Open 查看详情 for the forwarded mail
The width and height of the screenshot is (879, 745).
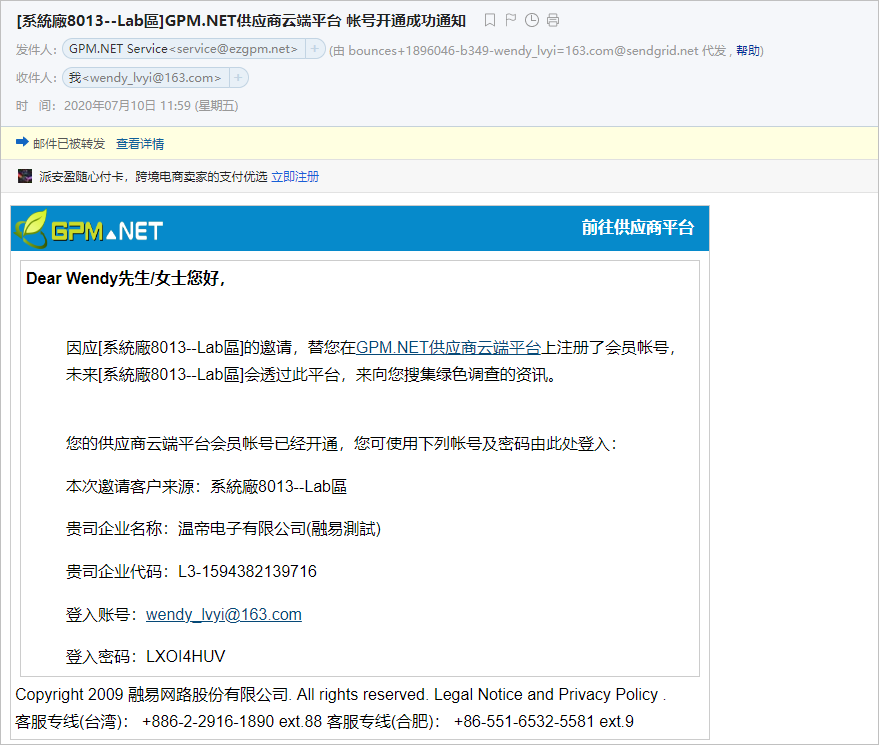tap(140, 144)
